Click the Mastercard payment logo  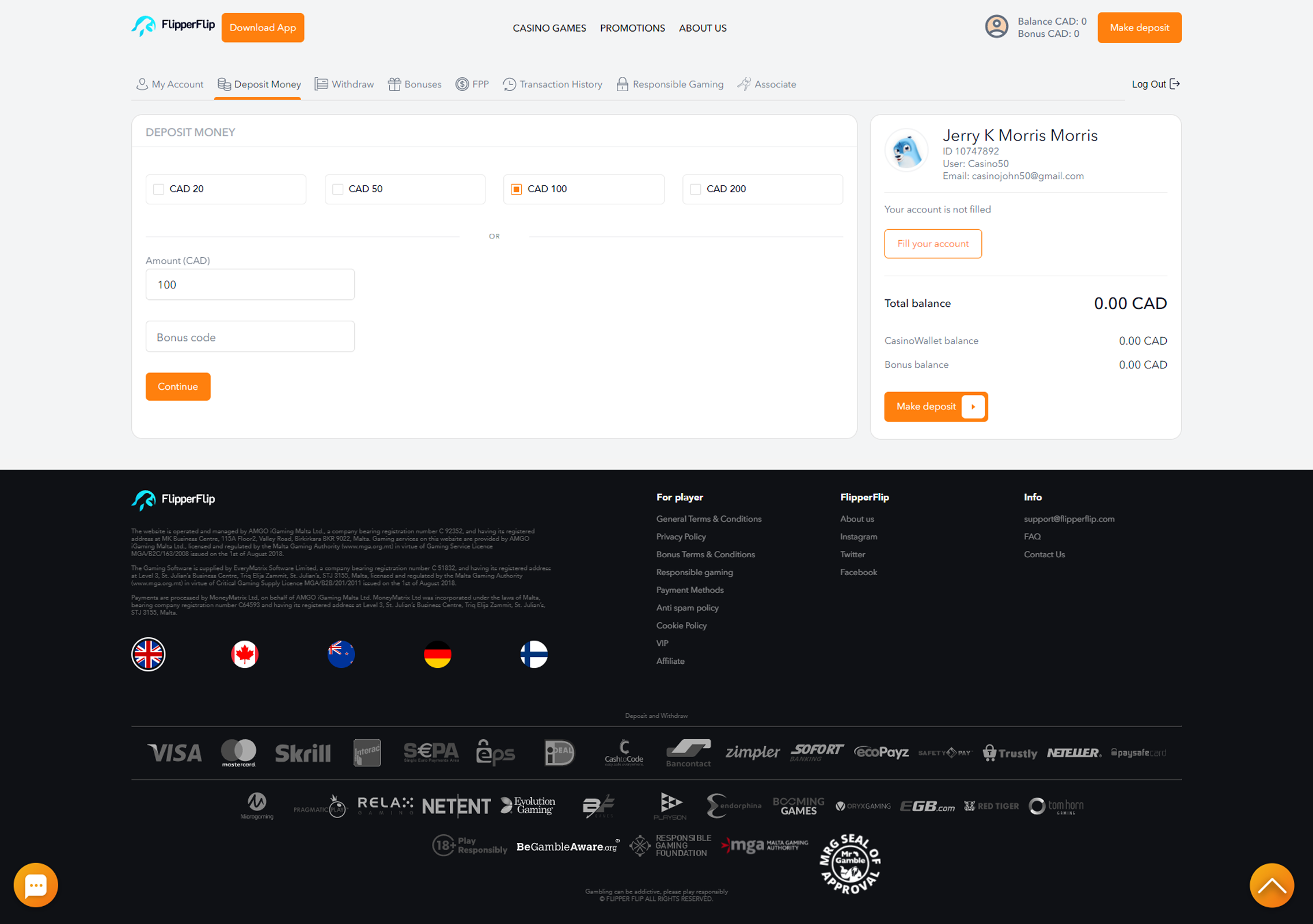(x=238, y=753)
